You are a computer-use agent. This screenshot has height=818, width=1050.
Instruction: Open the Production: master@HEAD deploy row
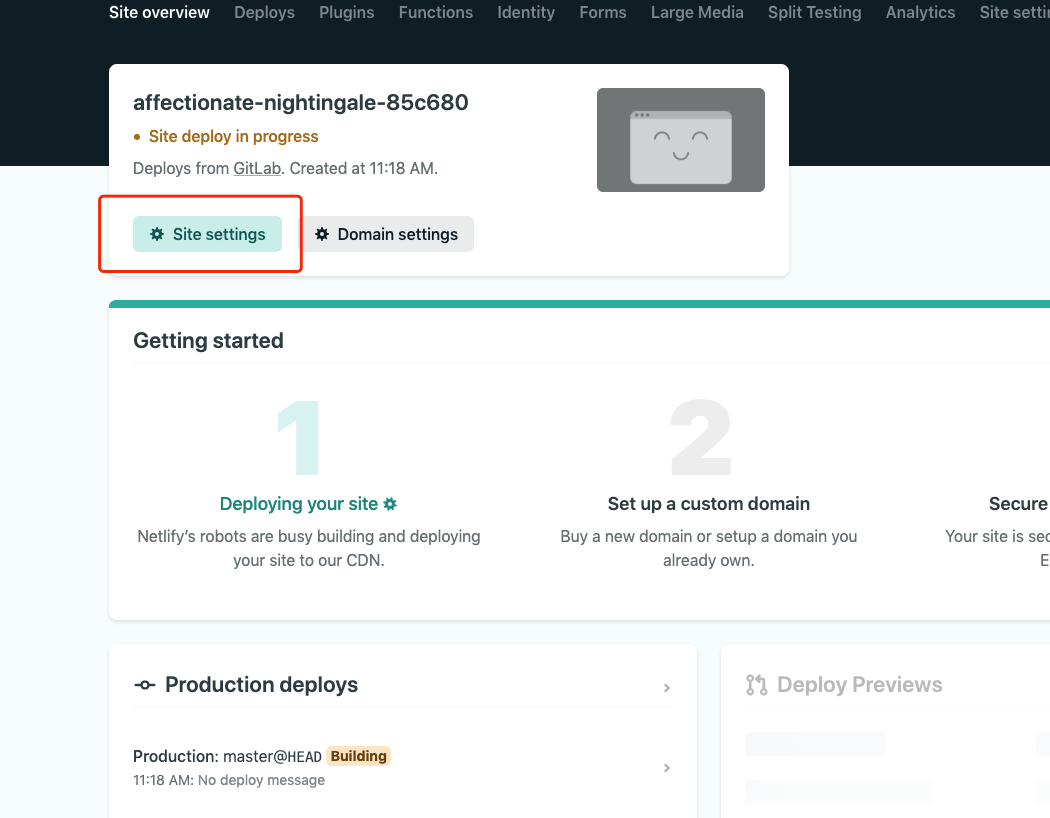pos(402,767)
